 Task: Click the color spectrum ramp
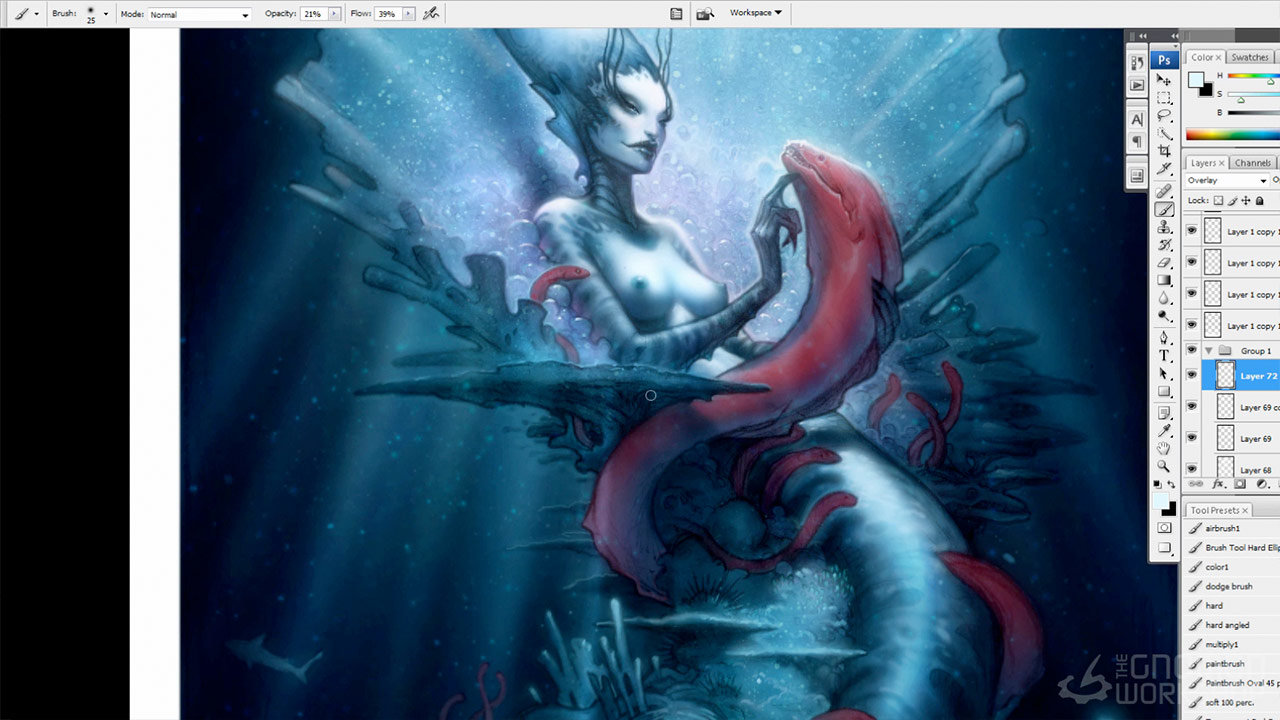point(1232,135)
